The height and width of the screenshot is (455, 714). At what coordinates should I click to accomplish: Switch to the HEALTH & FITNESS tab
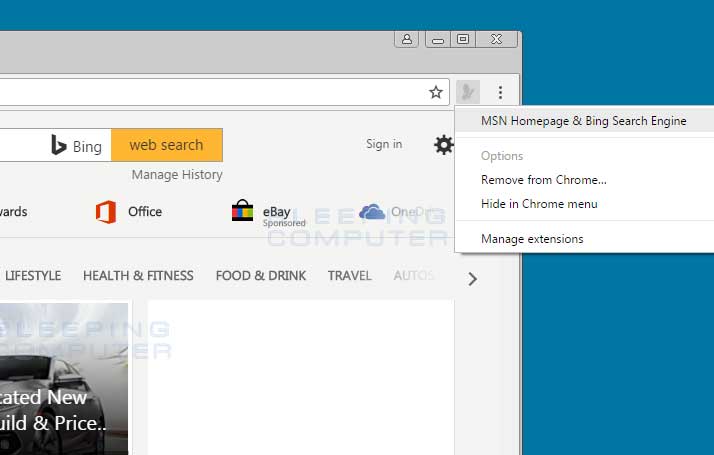click(x=138, y=276)
